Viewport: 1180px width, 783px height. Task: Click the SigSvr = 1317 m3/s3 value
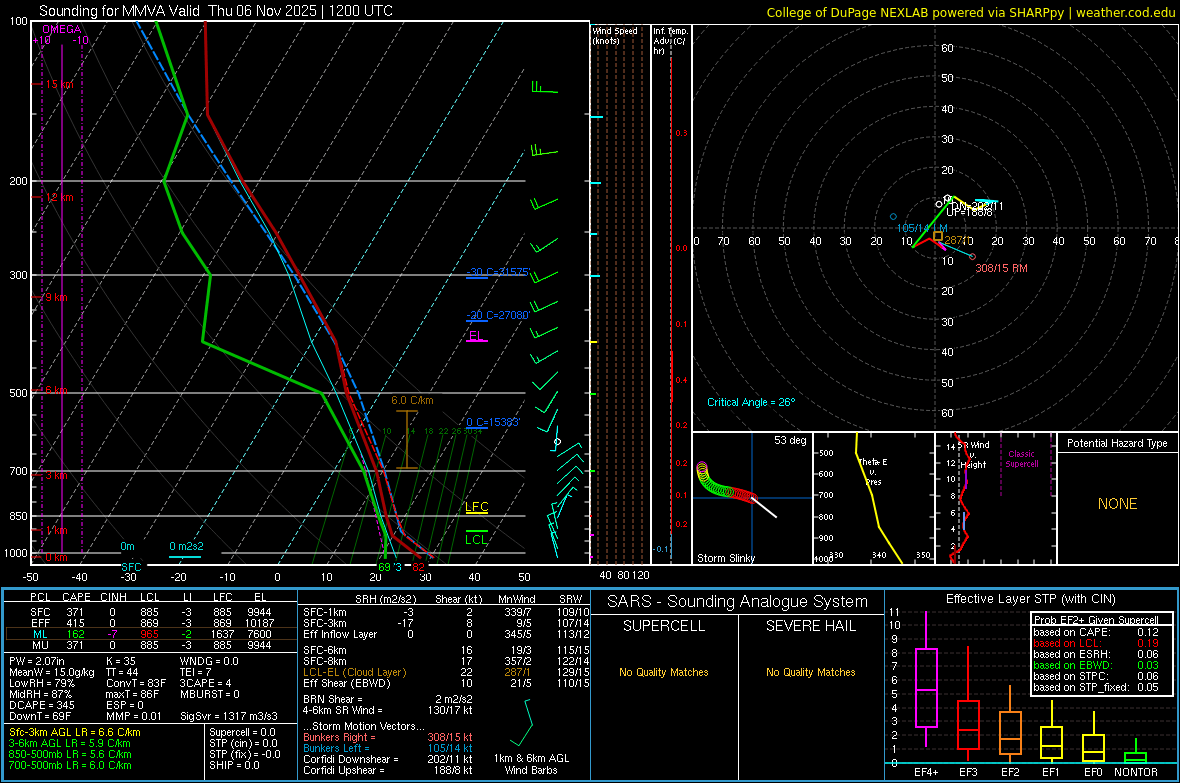pos(229,717)
